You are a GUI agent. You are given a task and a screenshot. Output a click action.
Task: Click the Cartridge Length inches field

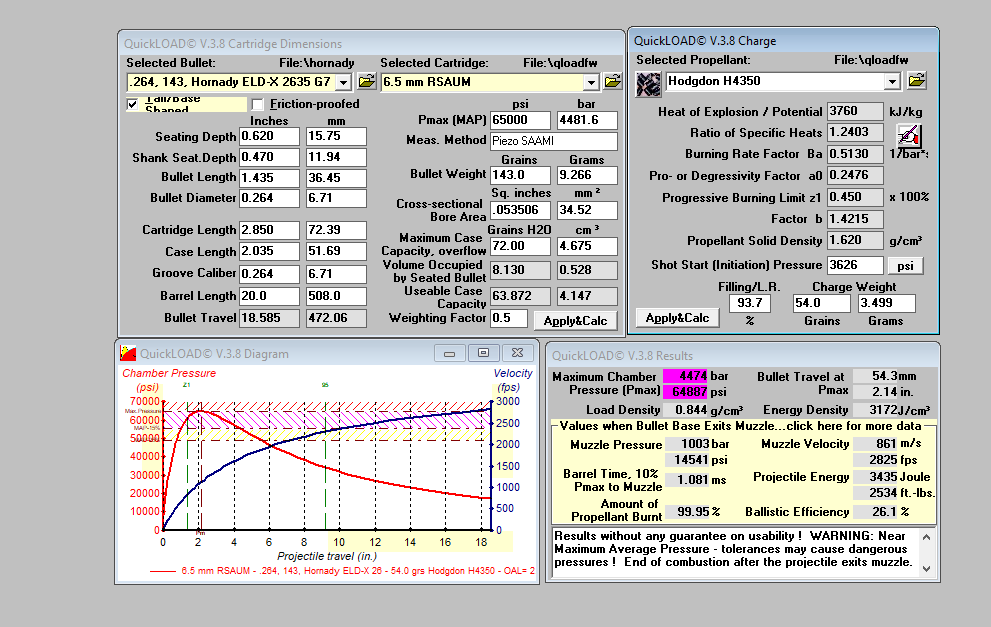click(269, 230)
